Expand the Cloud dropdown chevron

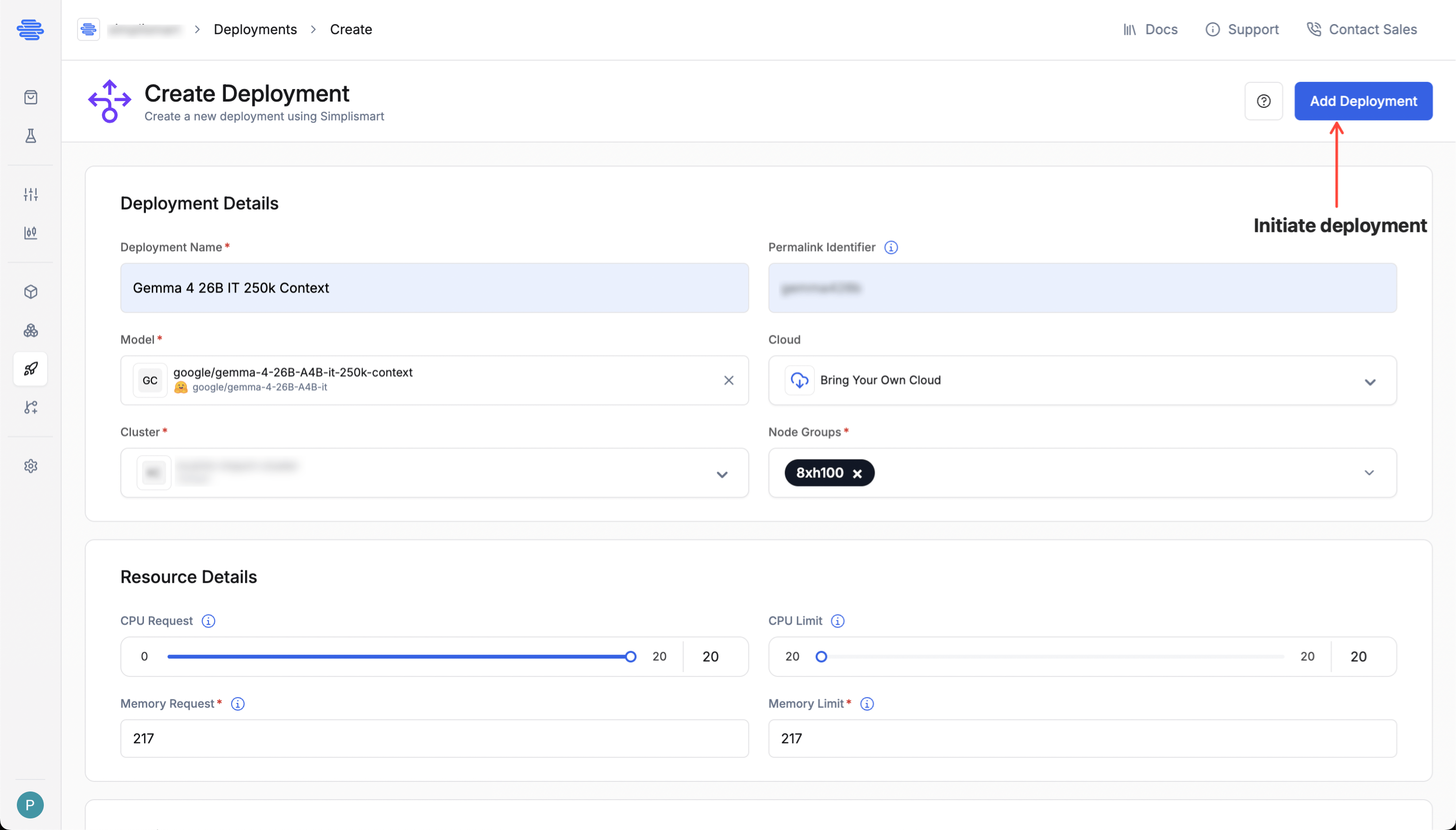click(x=1370, y=382)
